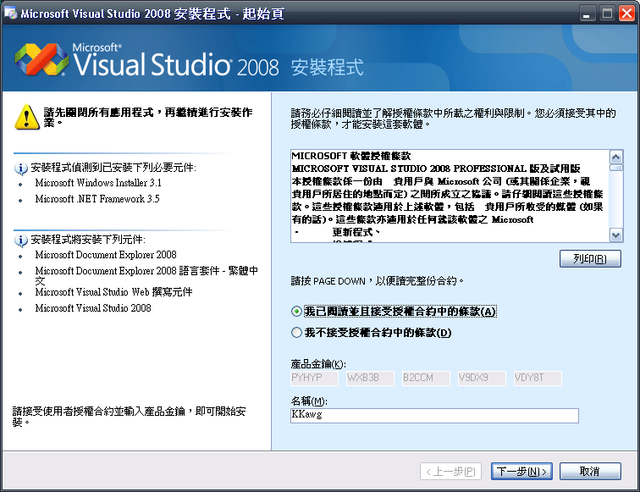Click the 上一步(P) previous button
The image size is (640, 492).
tap(452, 471)
